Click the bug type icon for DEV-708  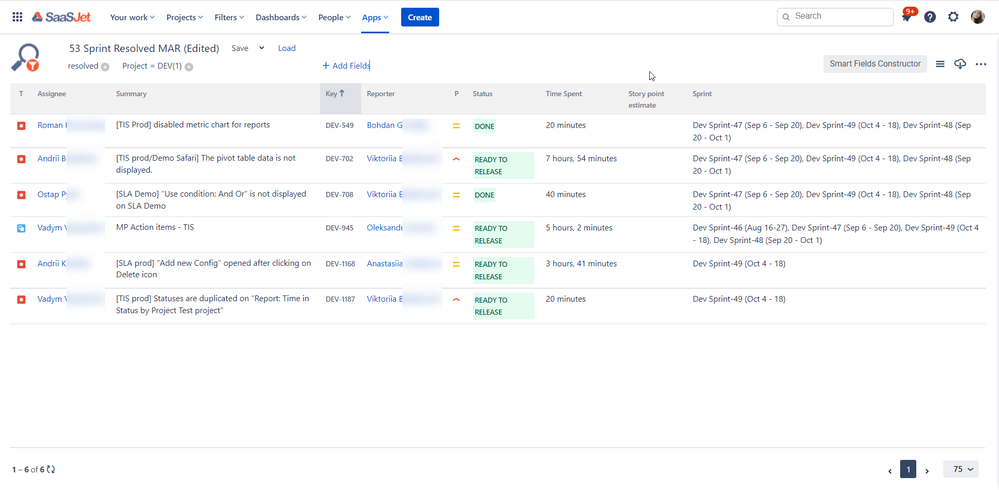coord(21,195)
